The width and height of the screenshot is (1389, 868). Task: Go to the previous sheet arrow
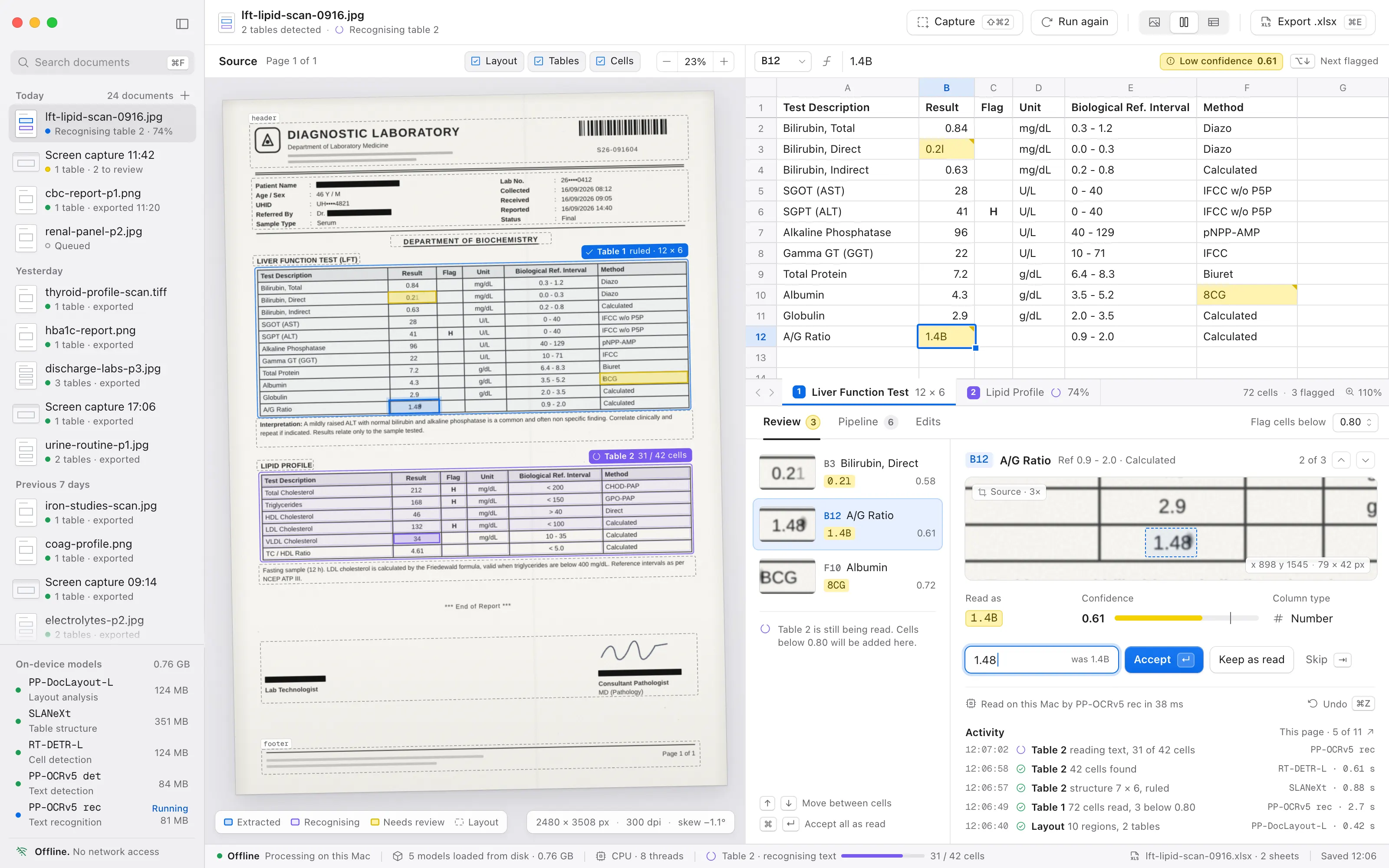(x=757, y=393)
